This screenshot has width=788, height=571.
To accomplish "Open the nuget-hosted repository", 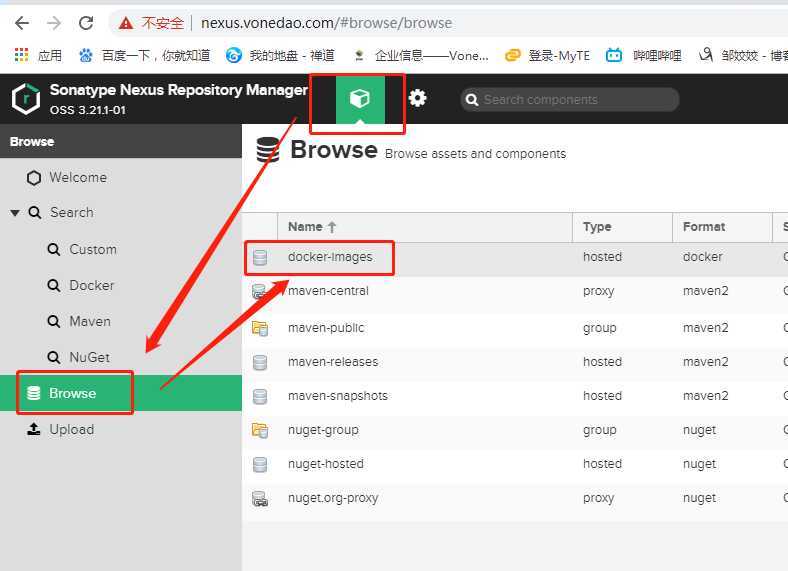I will click(x=326, y=464).
